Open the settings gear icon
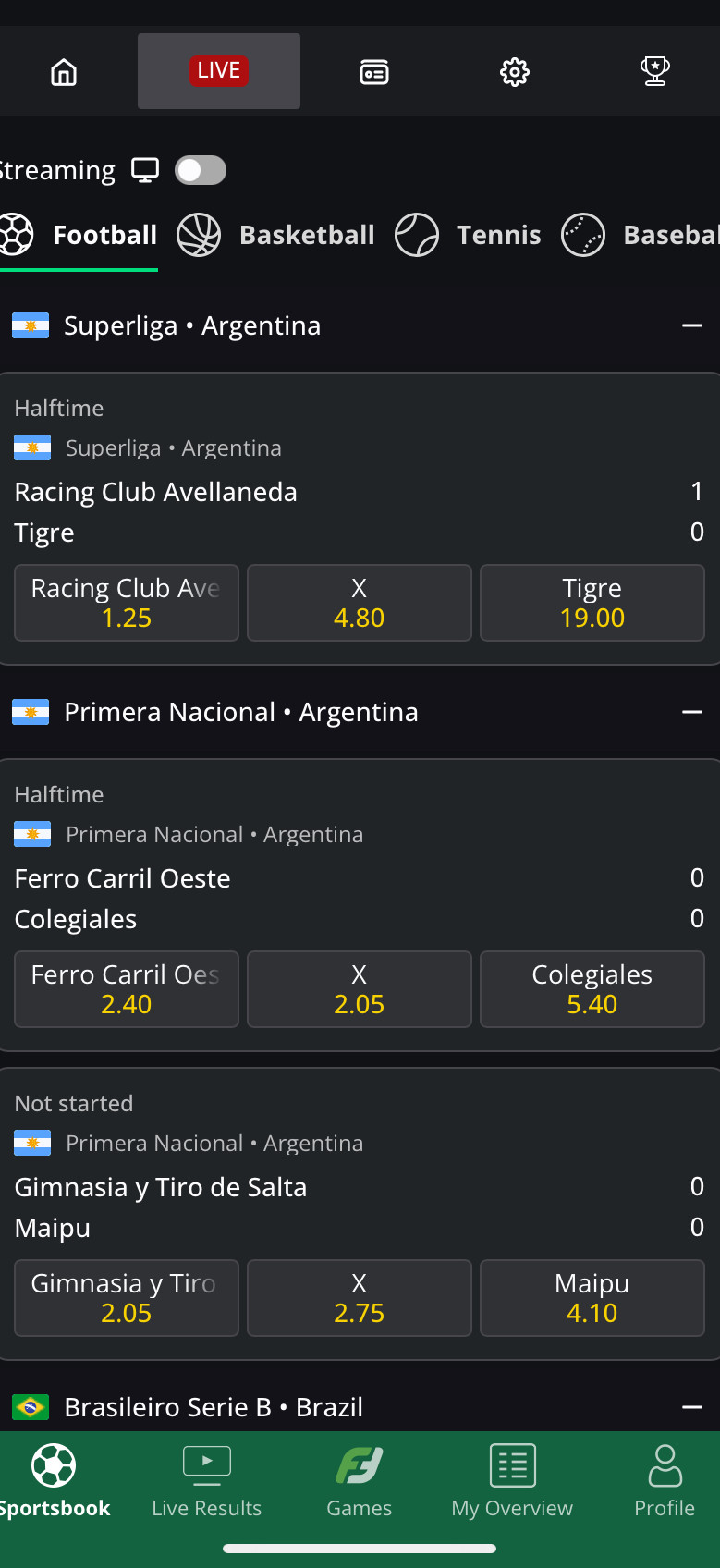 click(515, 72)
